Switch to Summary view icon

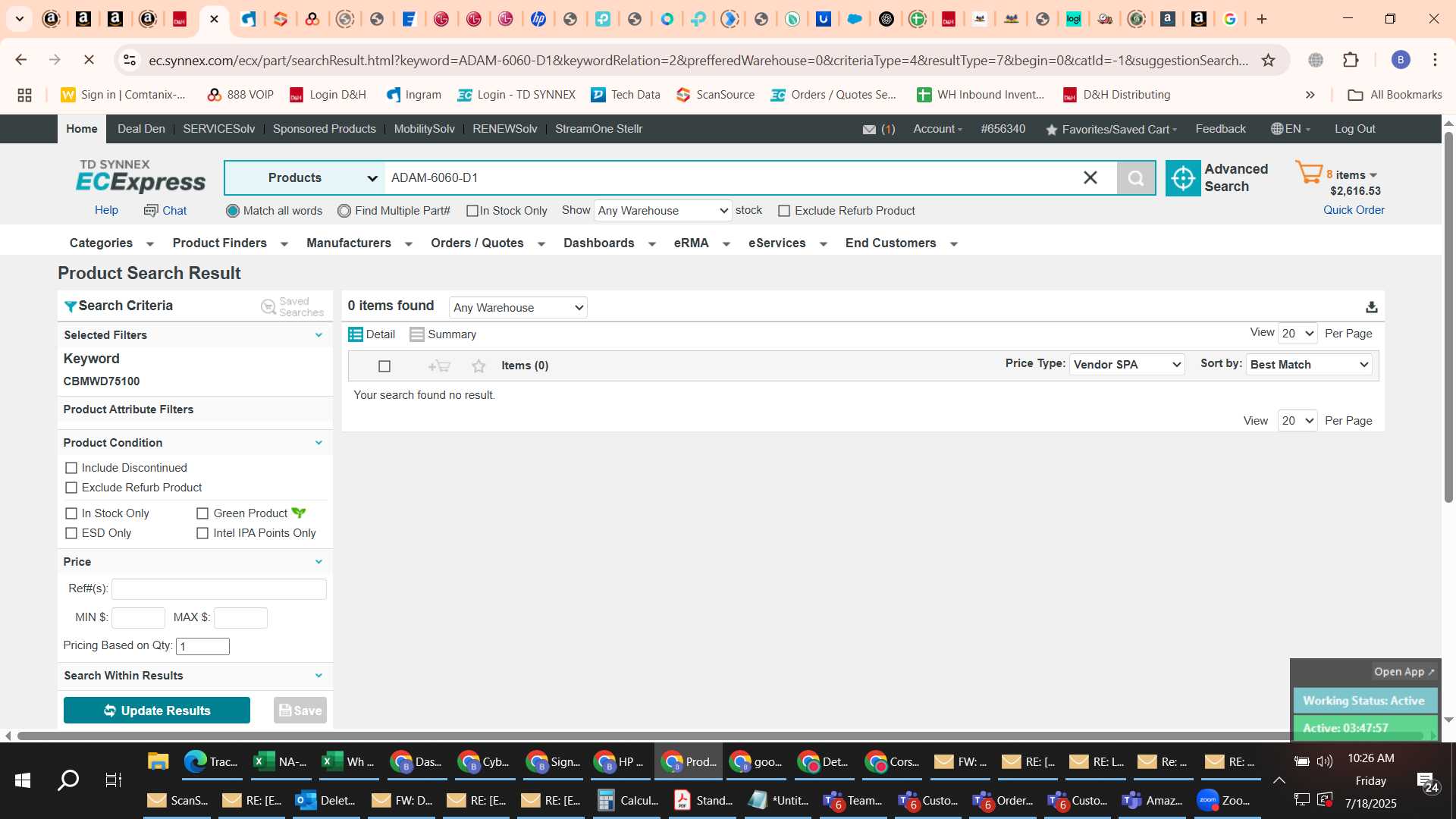(x=417, y=334)
